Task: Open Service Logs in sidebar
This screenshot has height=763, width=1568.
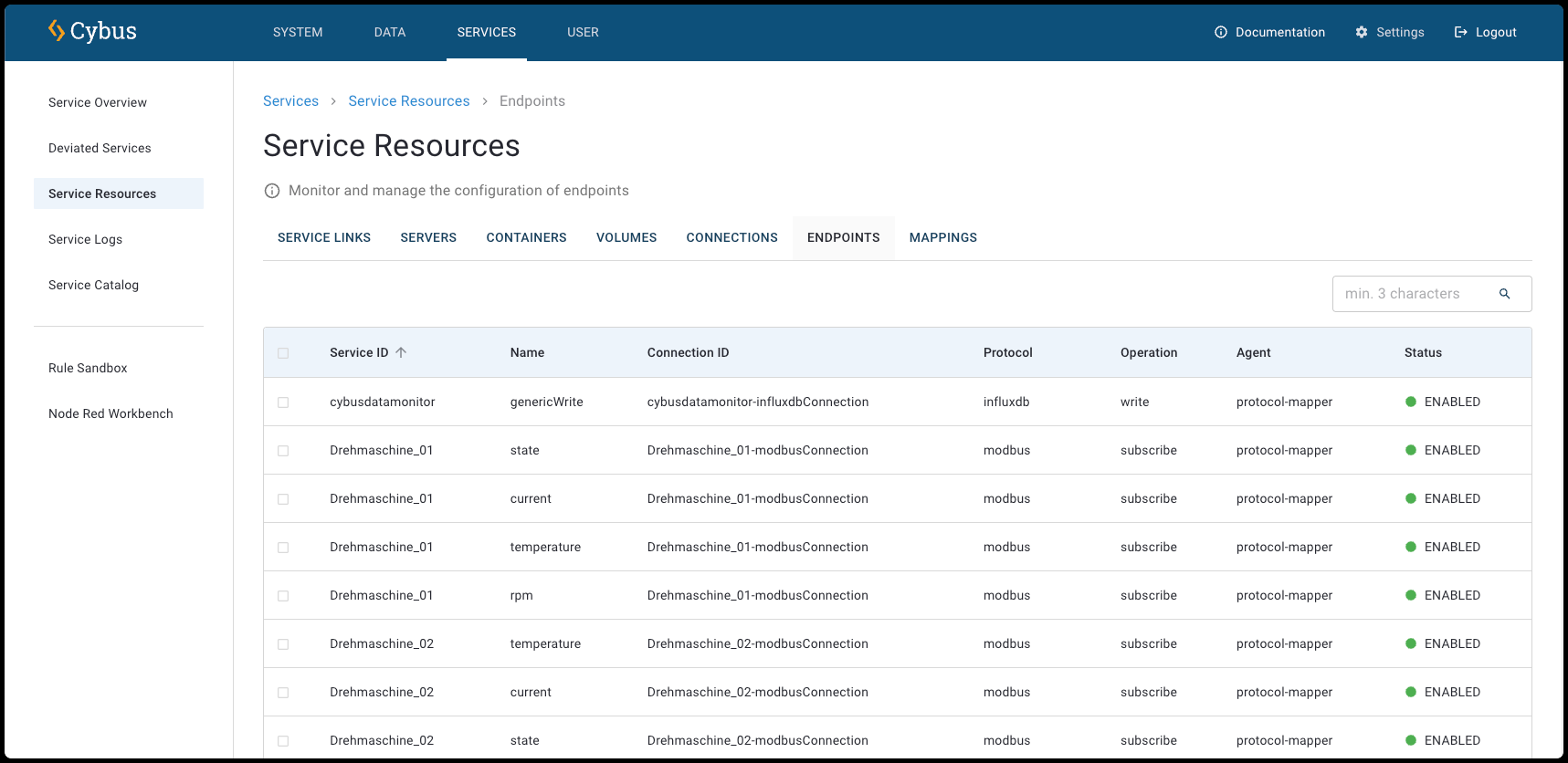Action: [x=85, y=239]
